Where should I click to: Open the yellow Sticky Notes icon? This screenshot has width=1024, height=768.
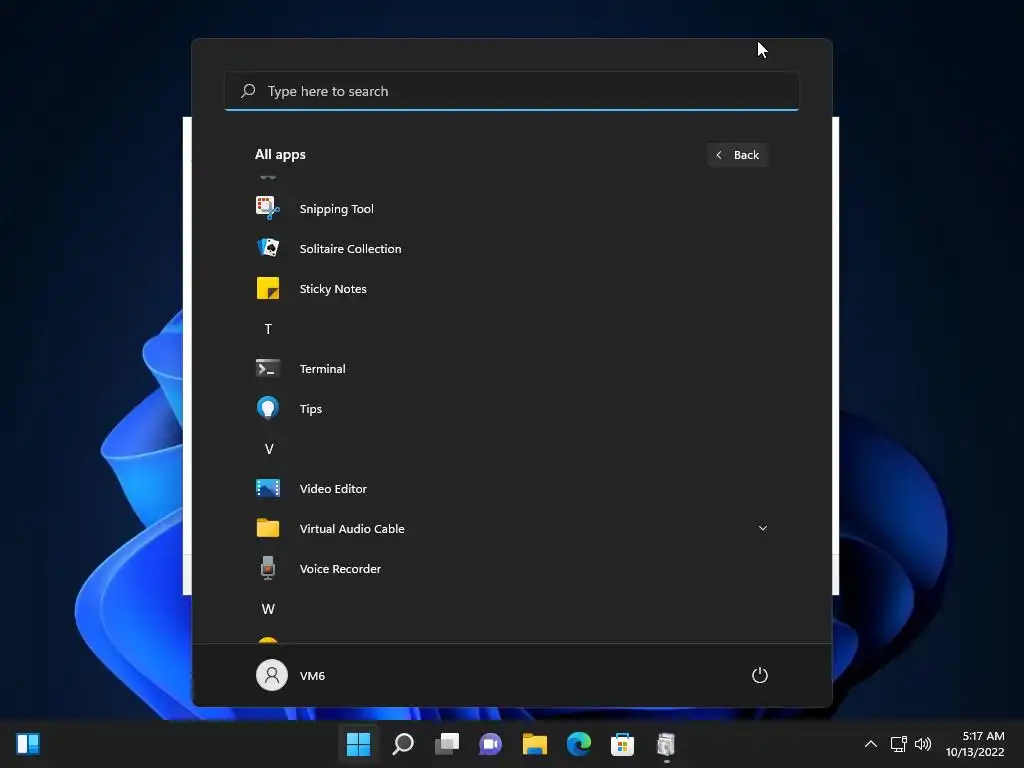click(268, 288)
